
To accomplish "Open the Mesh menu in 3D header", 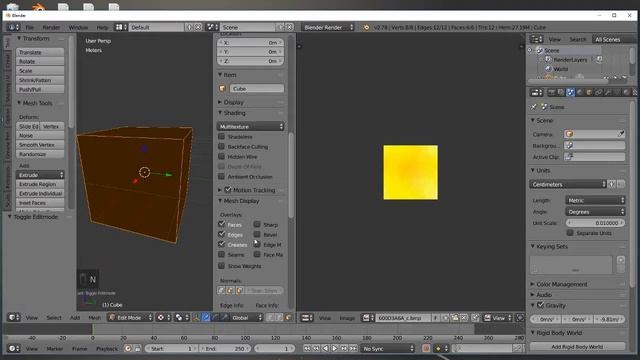I will point(94,317).
